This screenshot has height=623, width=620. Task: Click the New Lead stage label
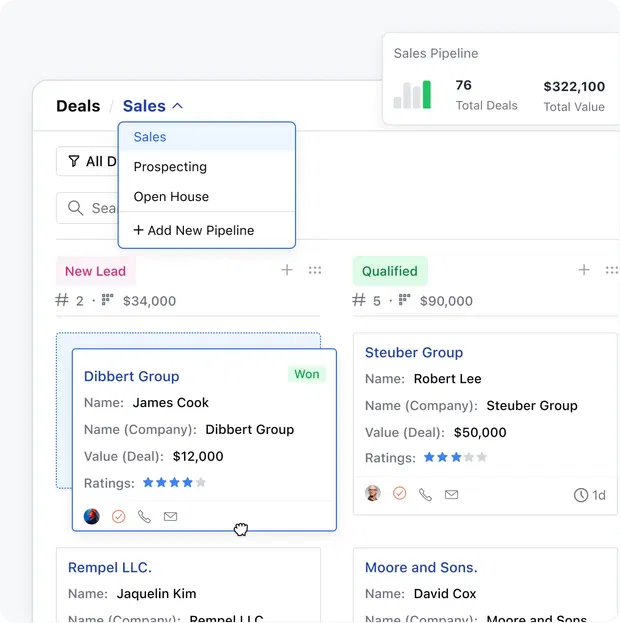[95, 271]
